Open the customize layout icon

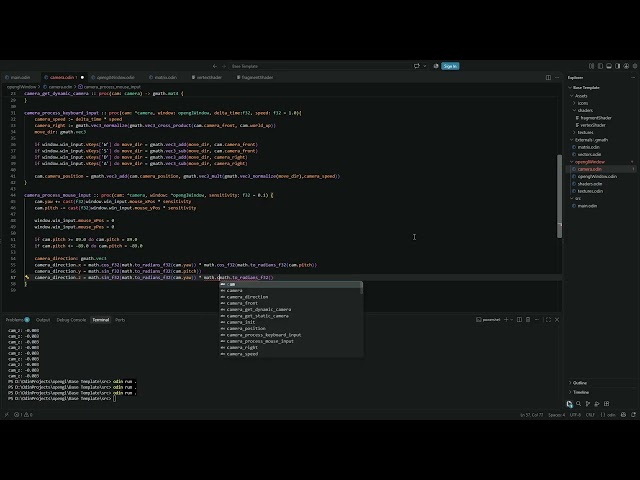(626, 66)
